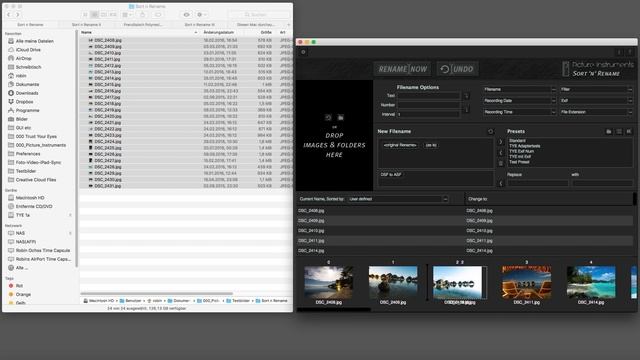Click the UNDO button
Screen dimensions: 640x360
pyautogui.click(x=457, y=69)
